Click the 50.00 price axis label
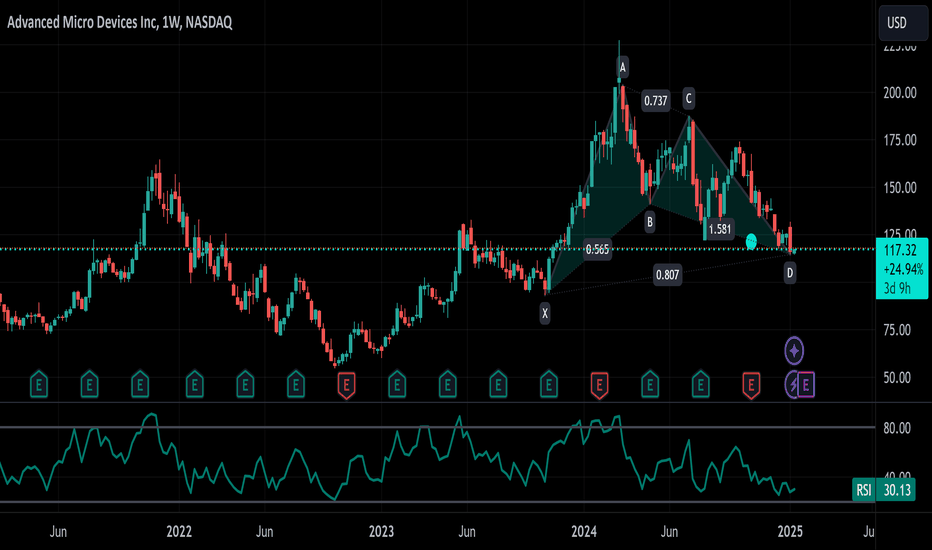Viewport: 932px width, 550px height. [x=897, y=378]
